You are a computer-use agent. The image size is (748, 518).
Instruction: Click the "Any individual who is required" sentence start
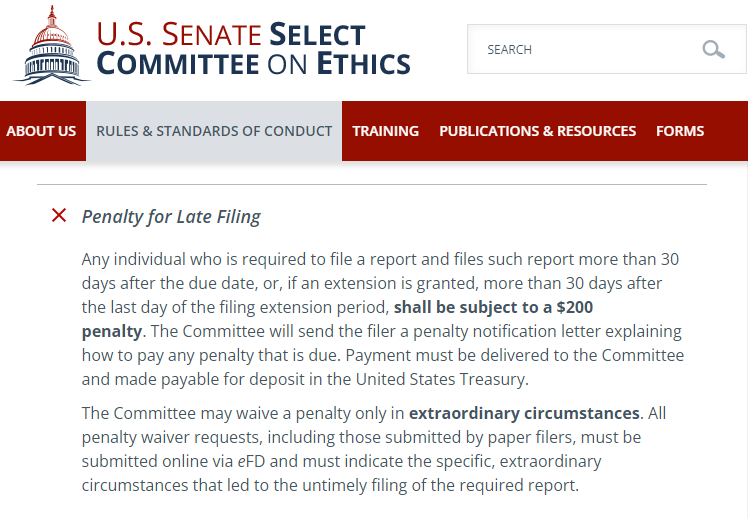pos(185,259)
